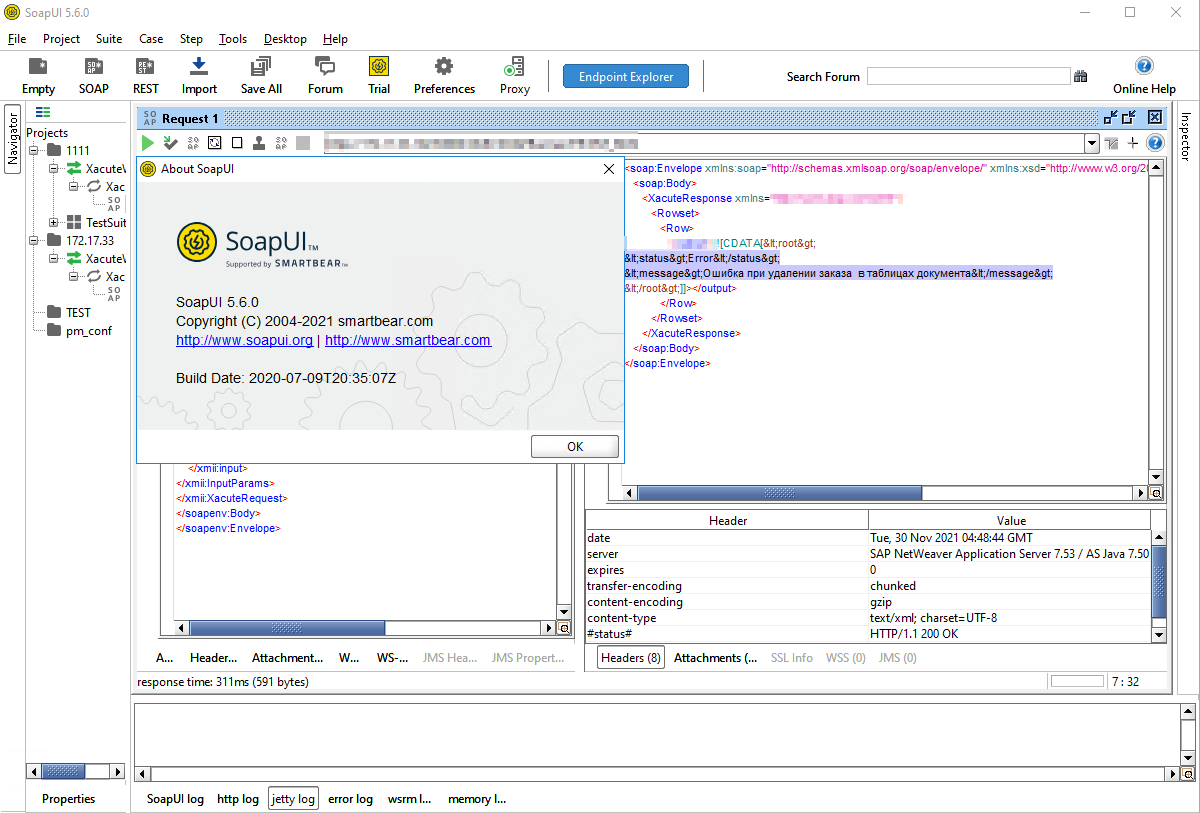Click the Import toolbar icon
The width and height of the screenshot is (1200, 813).
[x=199, y=67]
